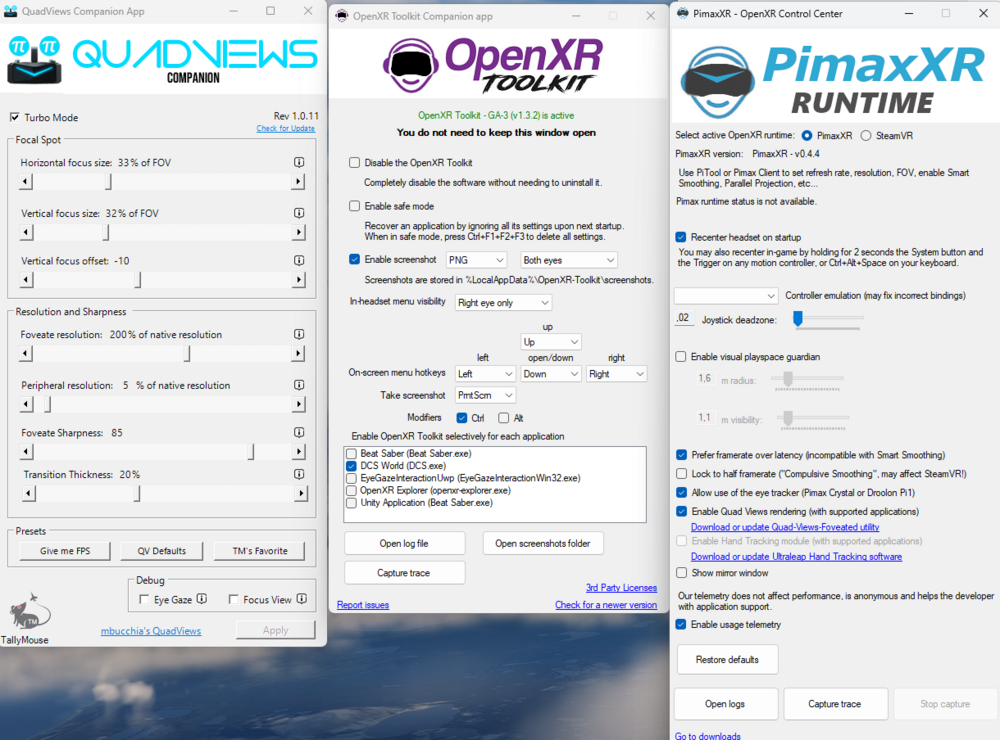The width and height of the screenshot is (1000, 740).
Task: Enable Focus View debug checkbox
Action: pos(233,600)
